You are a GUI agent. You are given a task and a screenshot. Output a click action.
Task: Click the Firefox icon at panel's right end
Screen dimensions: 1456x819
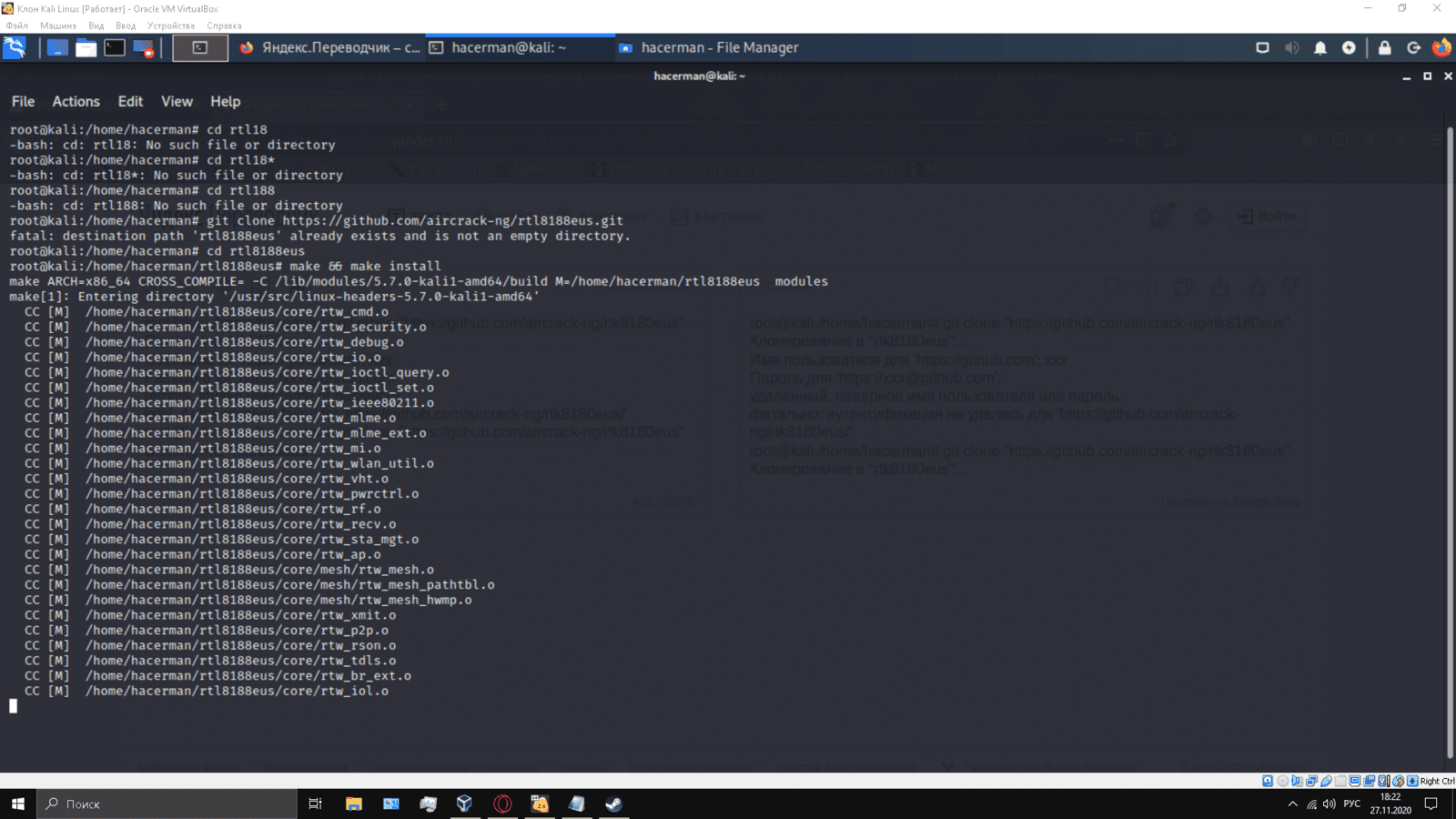coord(1441,47)
